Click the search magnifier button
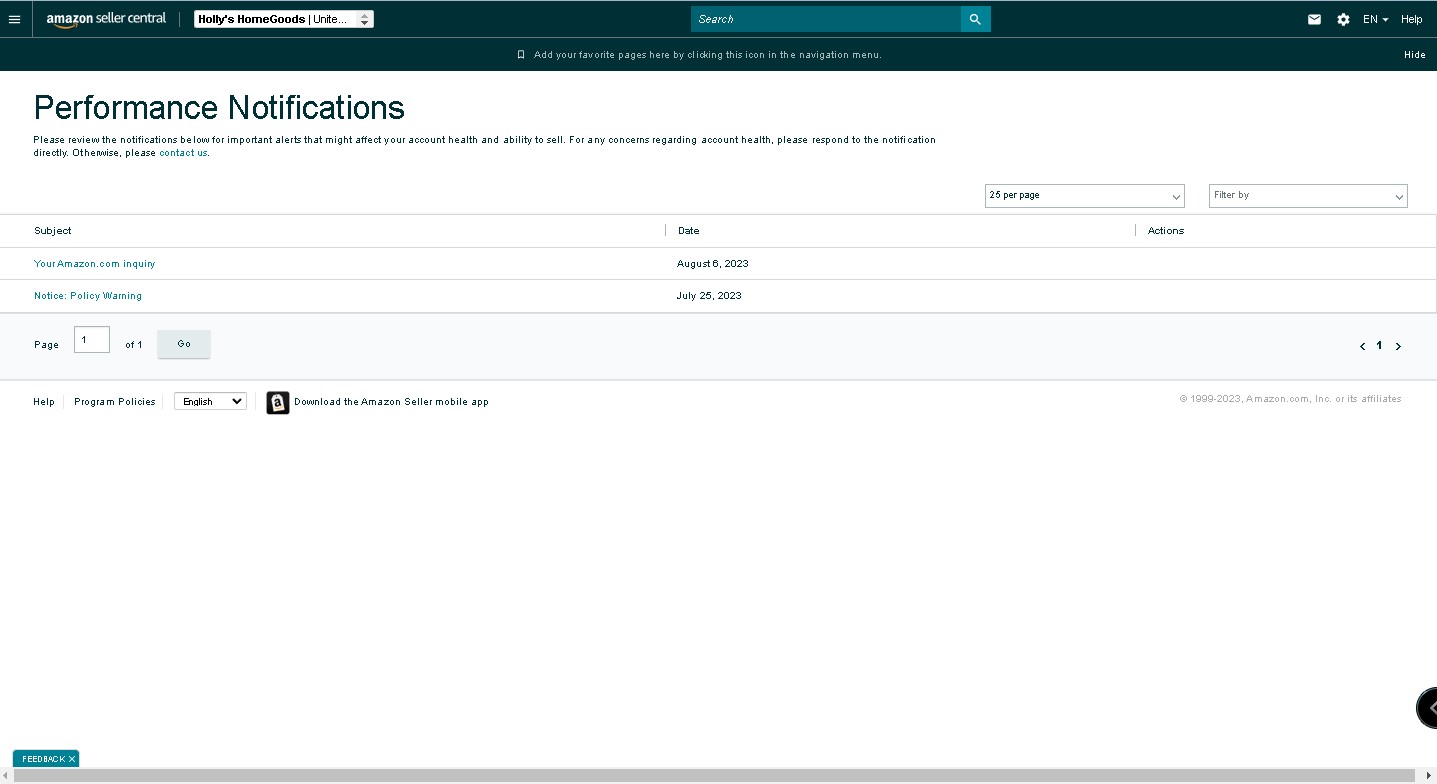 coord(975,19)
